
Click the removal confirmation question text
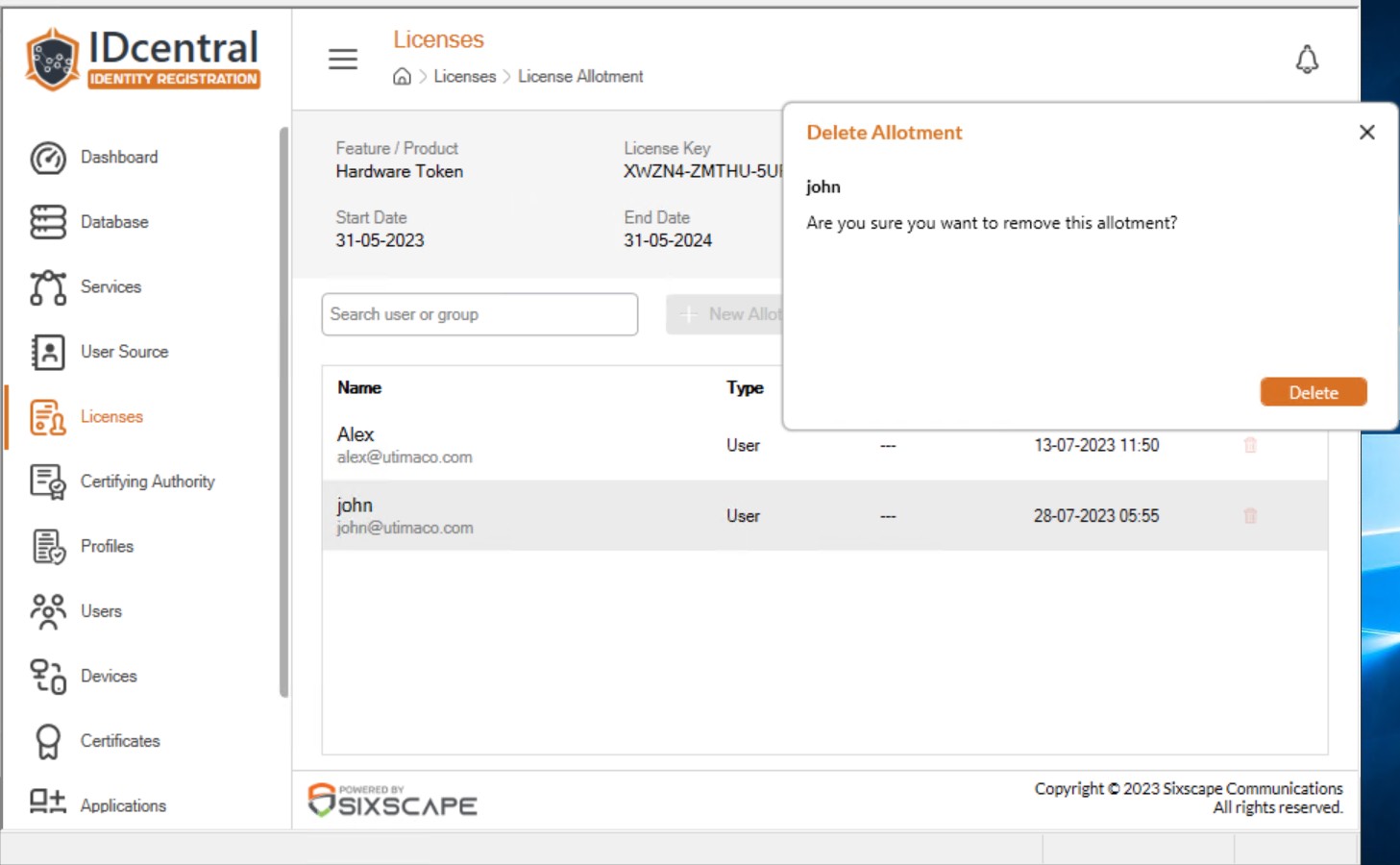[x=992, y=223]
